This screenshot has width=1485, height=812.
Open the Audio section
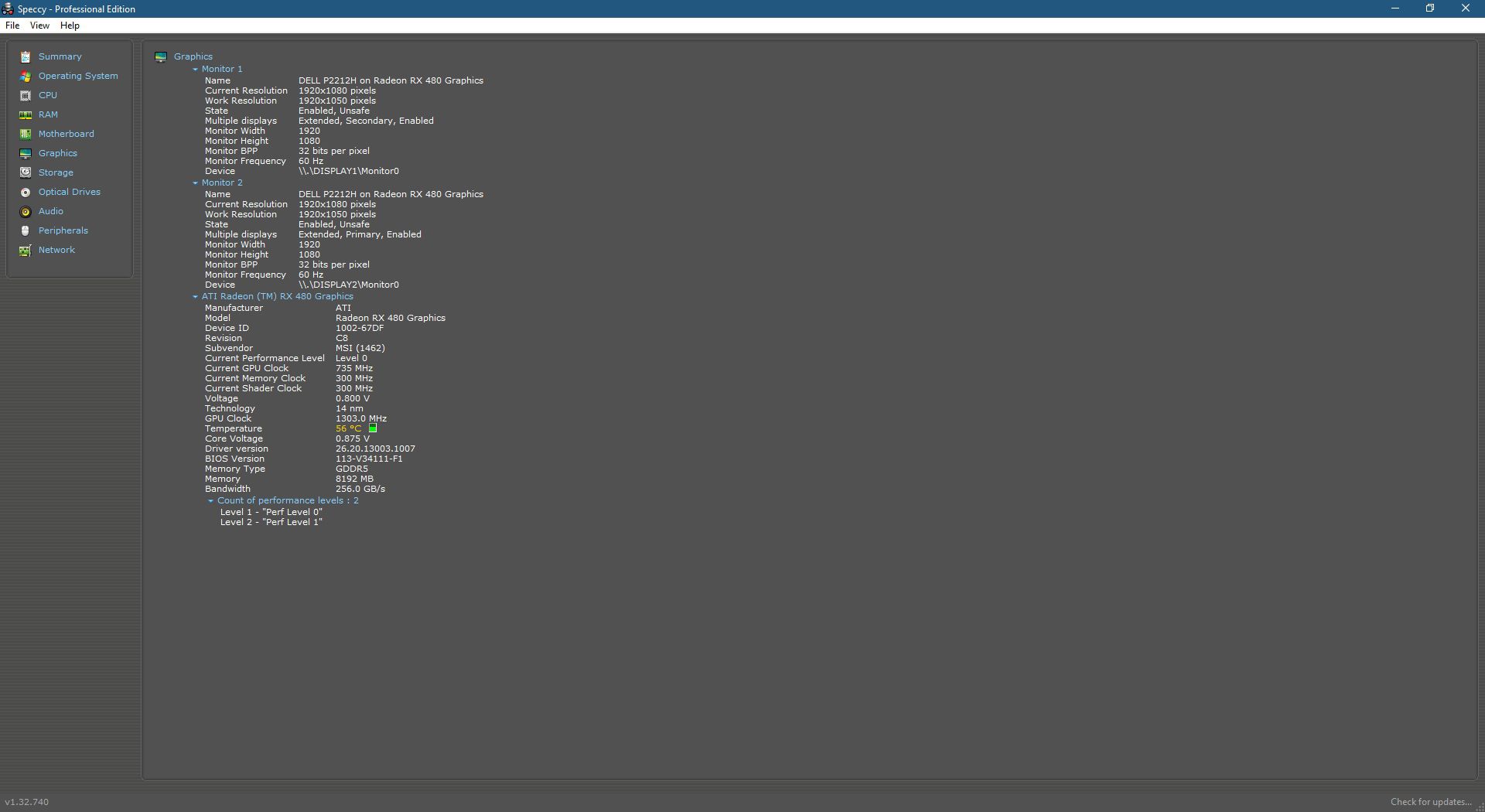point(51,211)
